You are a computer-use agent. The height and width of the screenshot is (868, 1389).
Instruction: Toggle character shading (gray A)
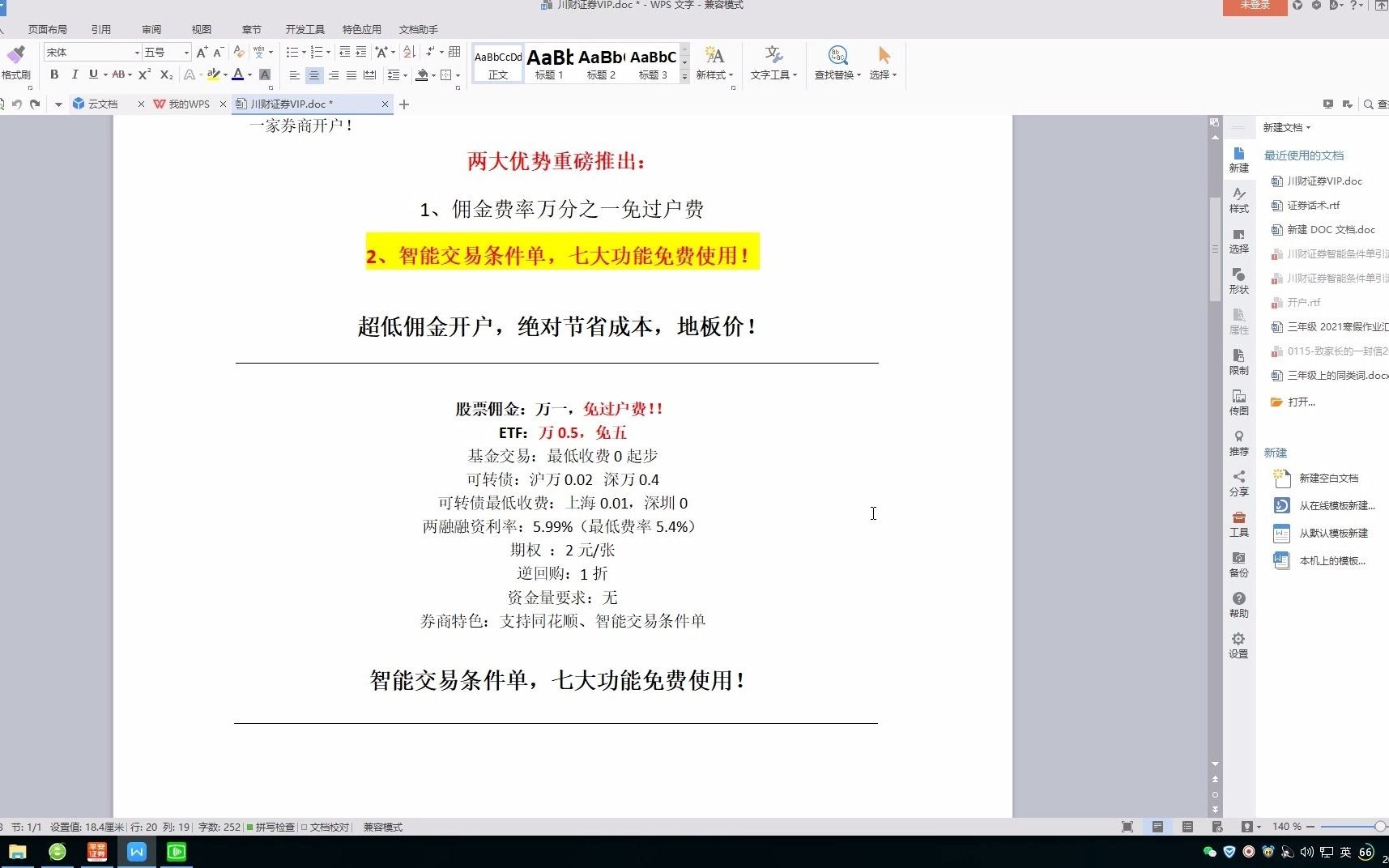point(265,74)
